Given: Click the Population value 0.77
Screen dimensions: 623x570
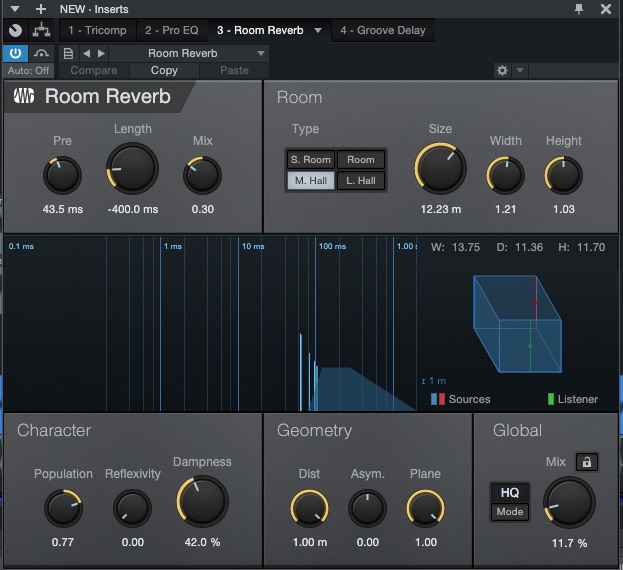Looking at the screenshot, I should click(63, 542).
